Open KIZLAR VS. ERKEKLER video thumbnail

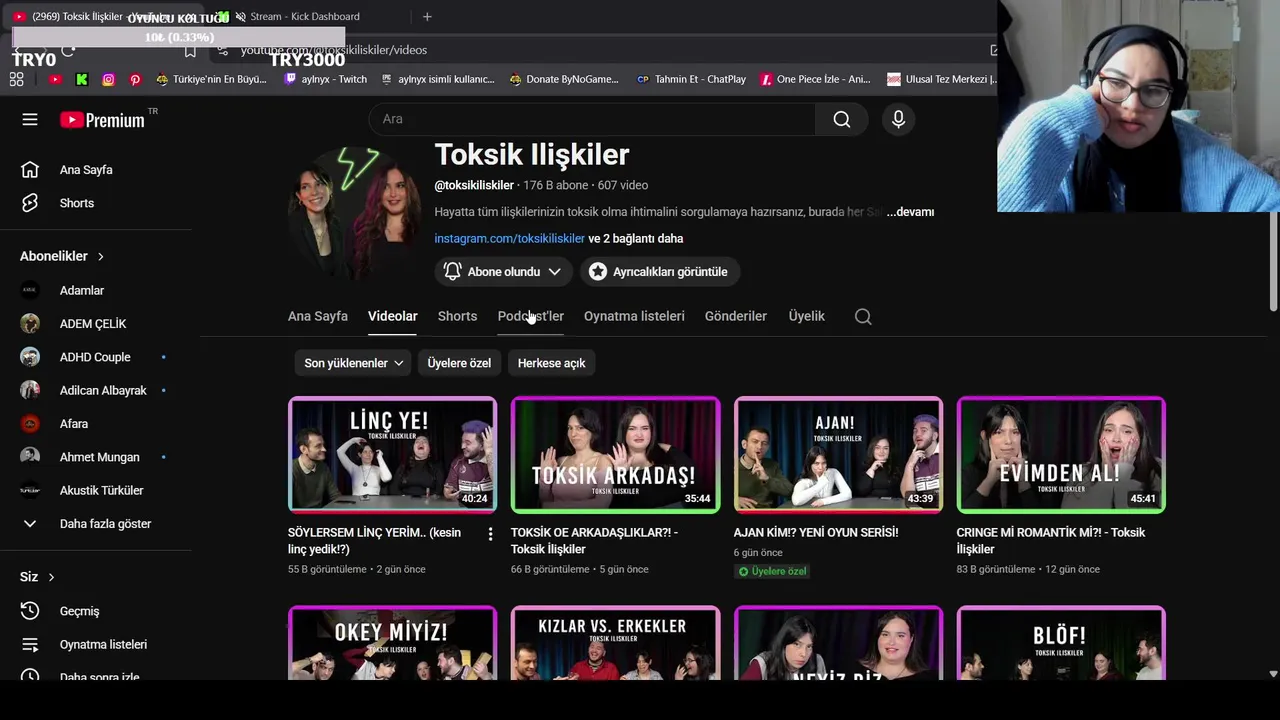(615, 643)
